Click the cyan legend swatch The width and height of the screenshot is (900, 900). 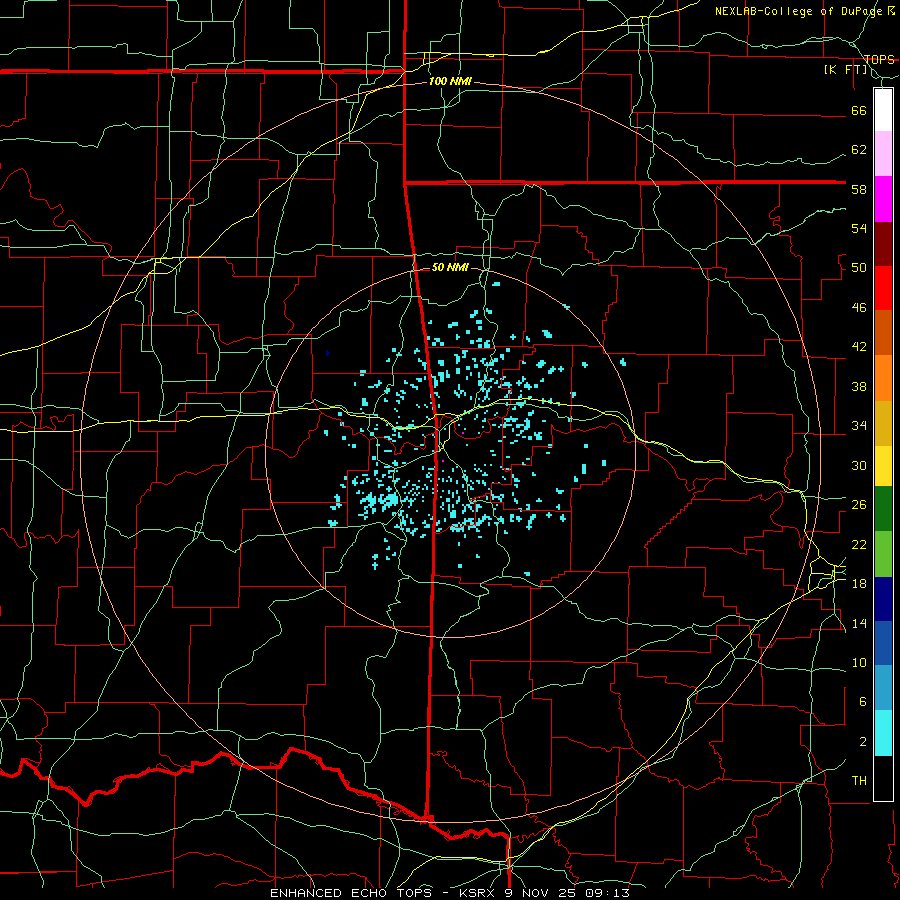click(x=883, y=733)
